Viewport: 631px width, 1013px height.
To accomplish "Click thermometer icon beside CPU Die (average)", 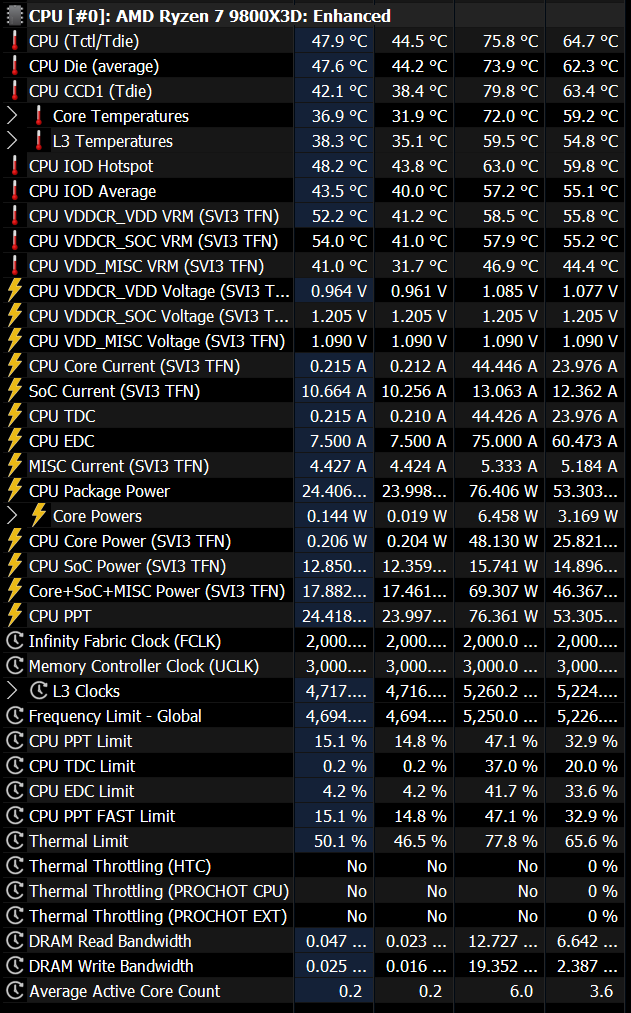I will [x=14, y=66].
